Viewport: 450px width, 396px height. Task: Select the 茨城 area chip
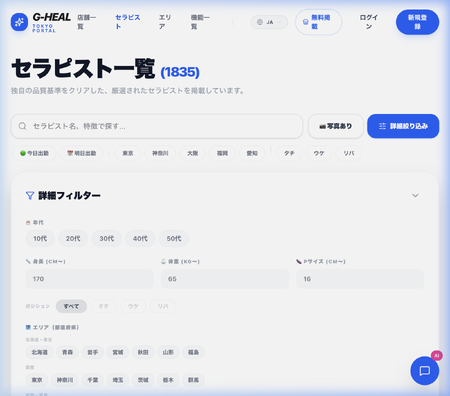tap(143, 380)
